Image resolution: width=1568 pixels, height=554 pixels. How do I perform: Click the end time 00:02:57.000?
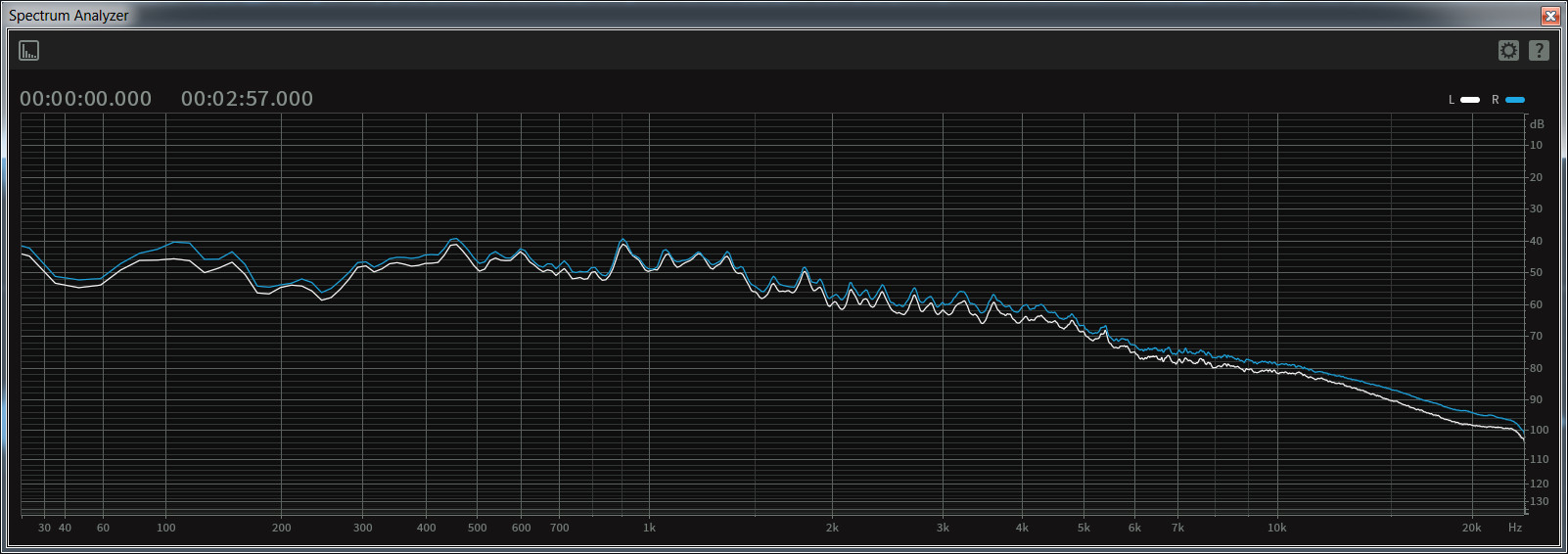coord(247,99)
